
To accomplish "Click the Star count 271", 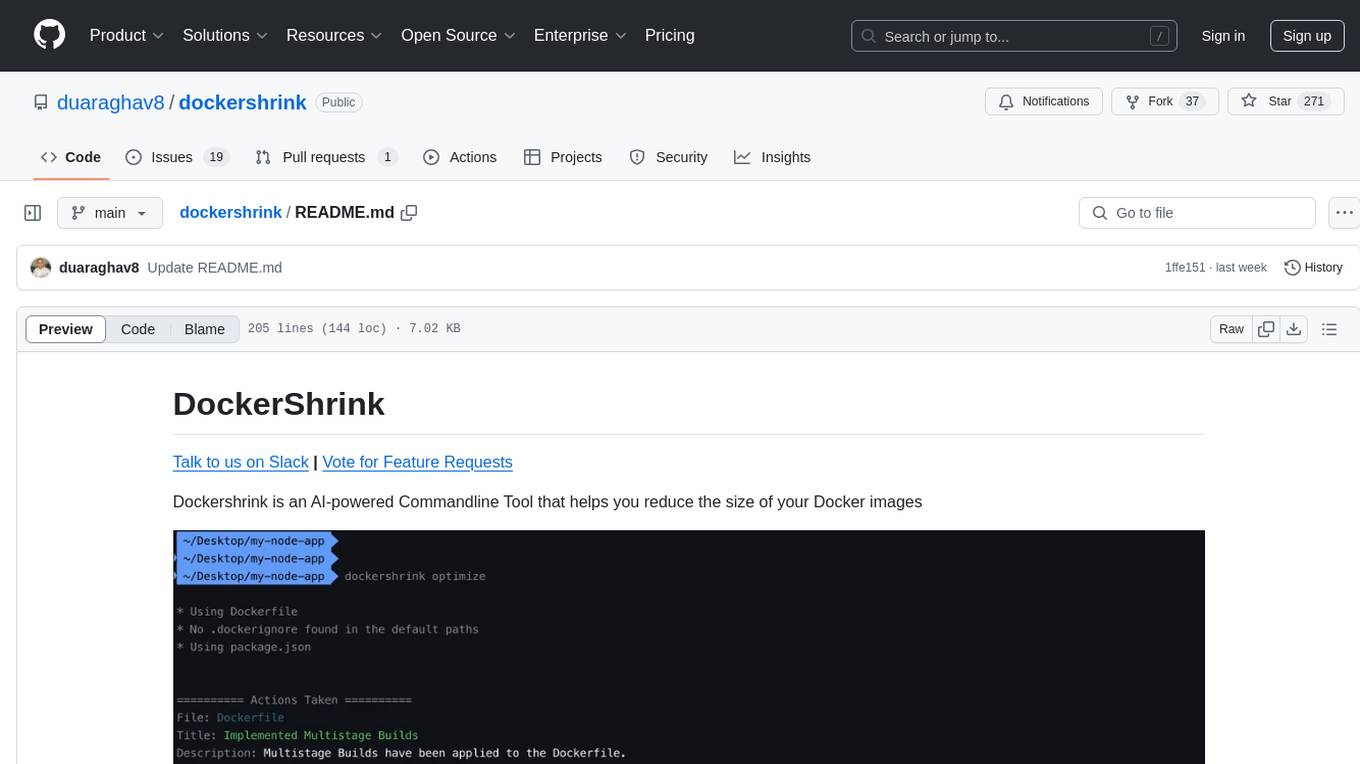I will pyautogui.click(x=1314, y=102).
